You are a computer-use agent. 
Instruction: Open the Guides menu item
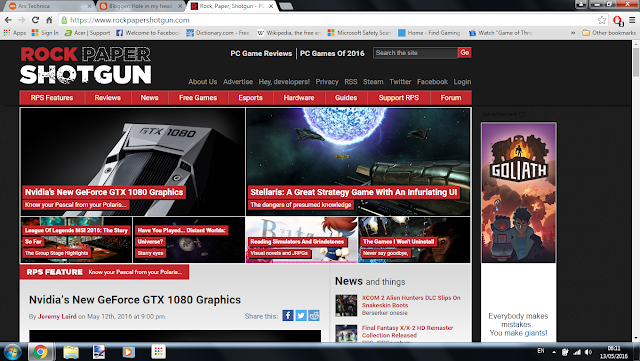[x=346, y=98]
